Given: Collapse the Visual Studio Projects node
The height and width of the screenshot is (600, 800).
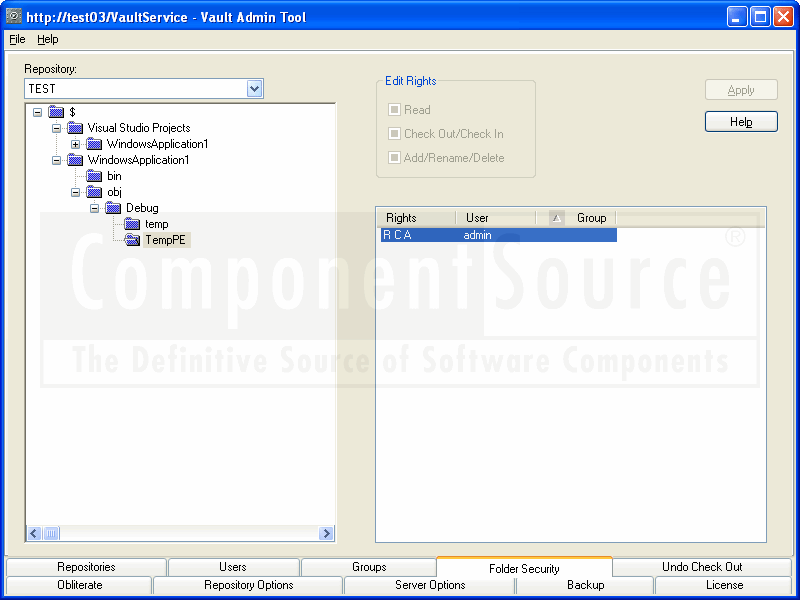Looking at the screenshot, I should [x=57, y=128].
